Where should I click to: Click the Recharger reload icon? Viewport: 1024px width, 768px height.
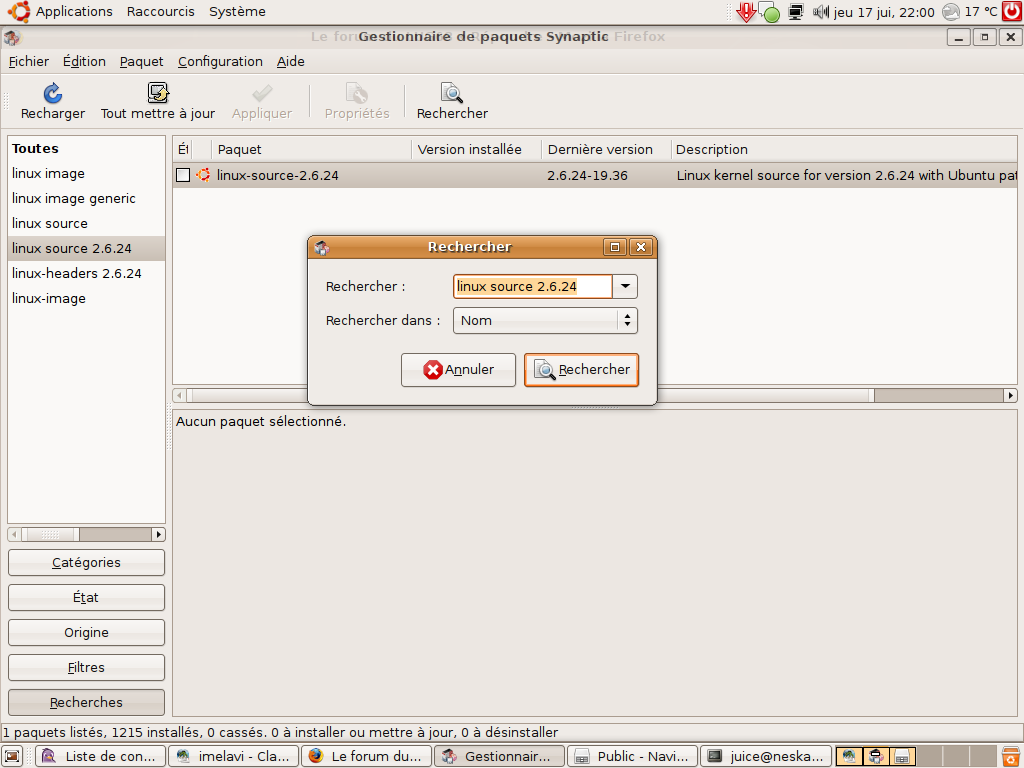click(53, 94)
